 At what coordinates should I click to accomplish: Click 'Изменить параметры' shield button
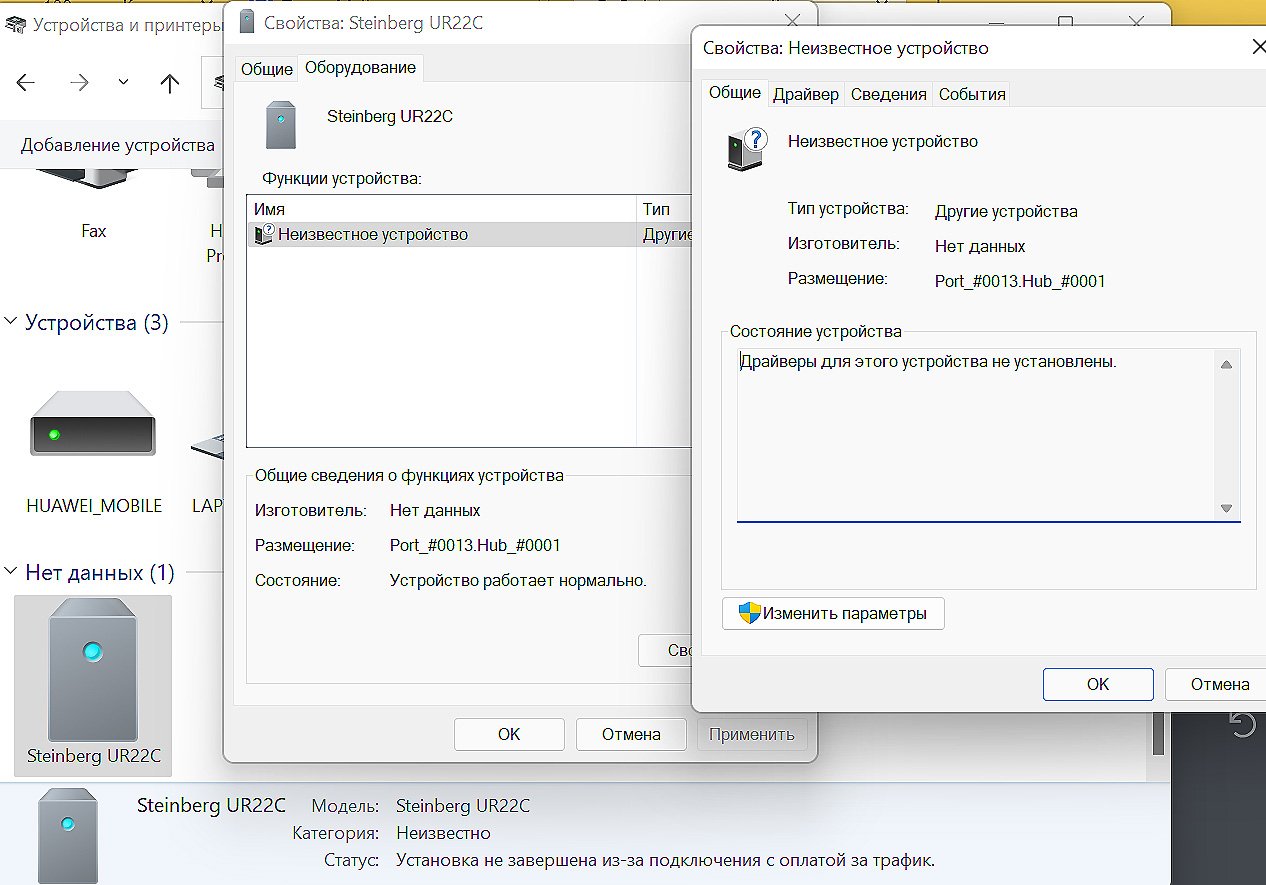click(833, 613)
